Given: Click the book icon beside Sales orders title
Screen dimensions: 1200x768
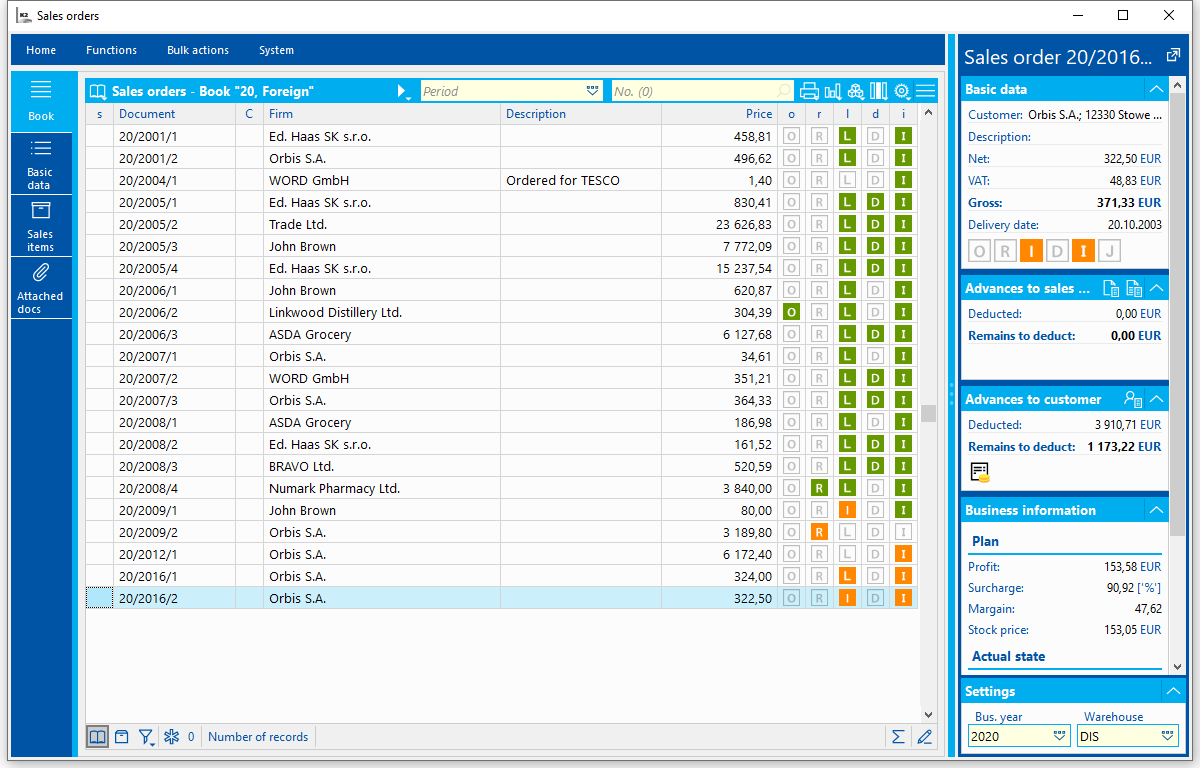Looking at the screenshot, I should pyautogui.click(x=98, y=91).
